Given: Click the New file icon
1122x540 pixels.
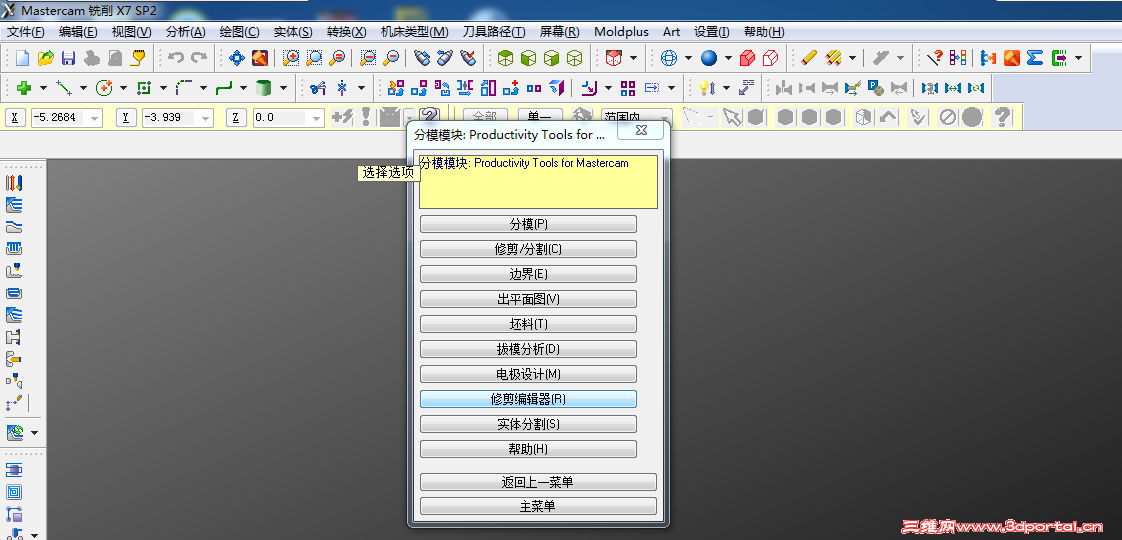Looking at the screenshot, I should click(x=23, y=58).
